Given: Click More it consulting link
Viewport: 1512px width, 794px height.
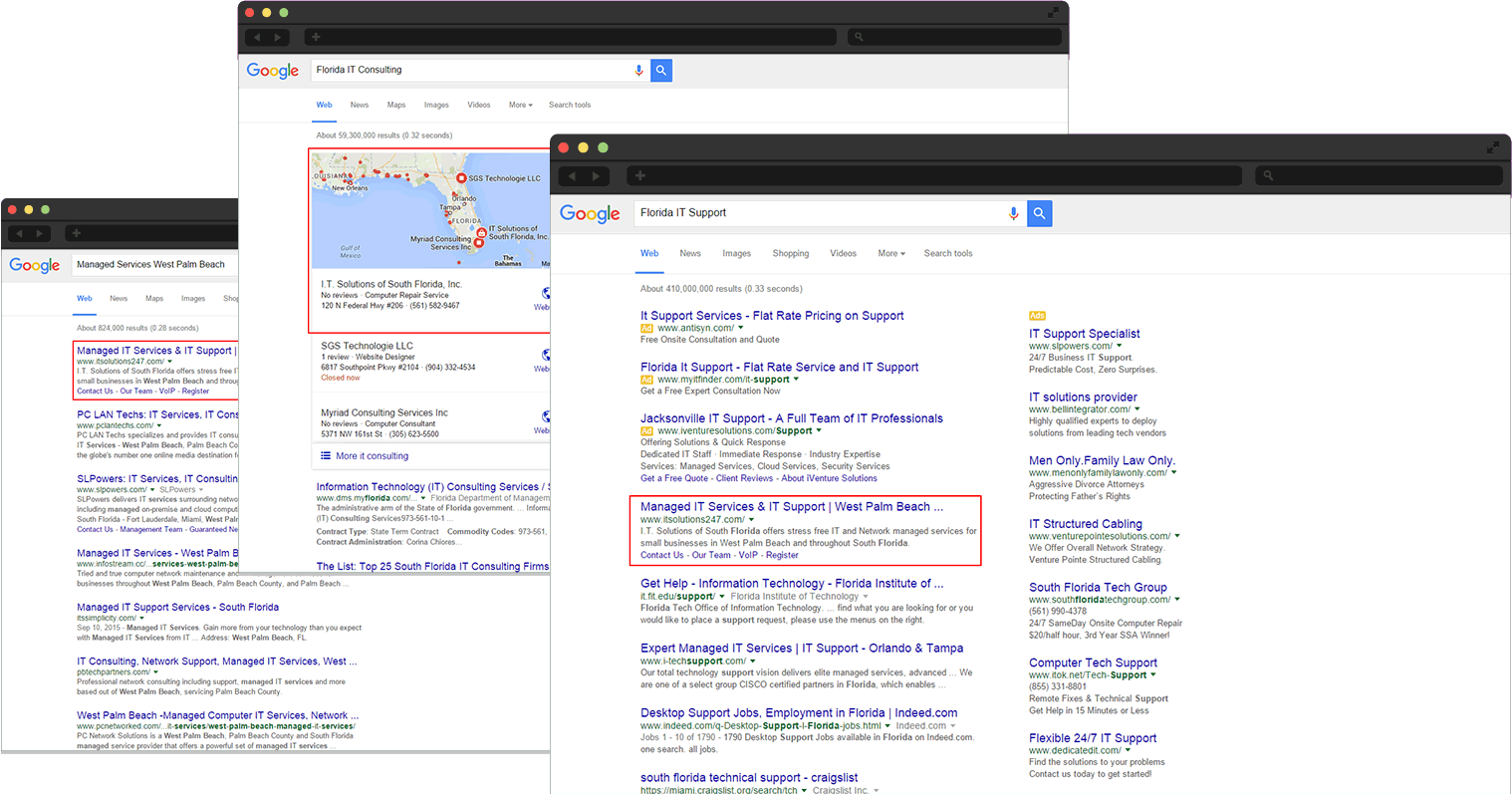Looking at the screenshot, I should (x=372, y=456).
